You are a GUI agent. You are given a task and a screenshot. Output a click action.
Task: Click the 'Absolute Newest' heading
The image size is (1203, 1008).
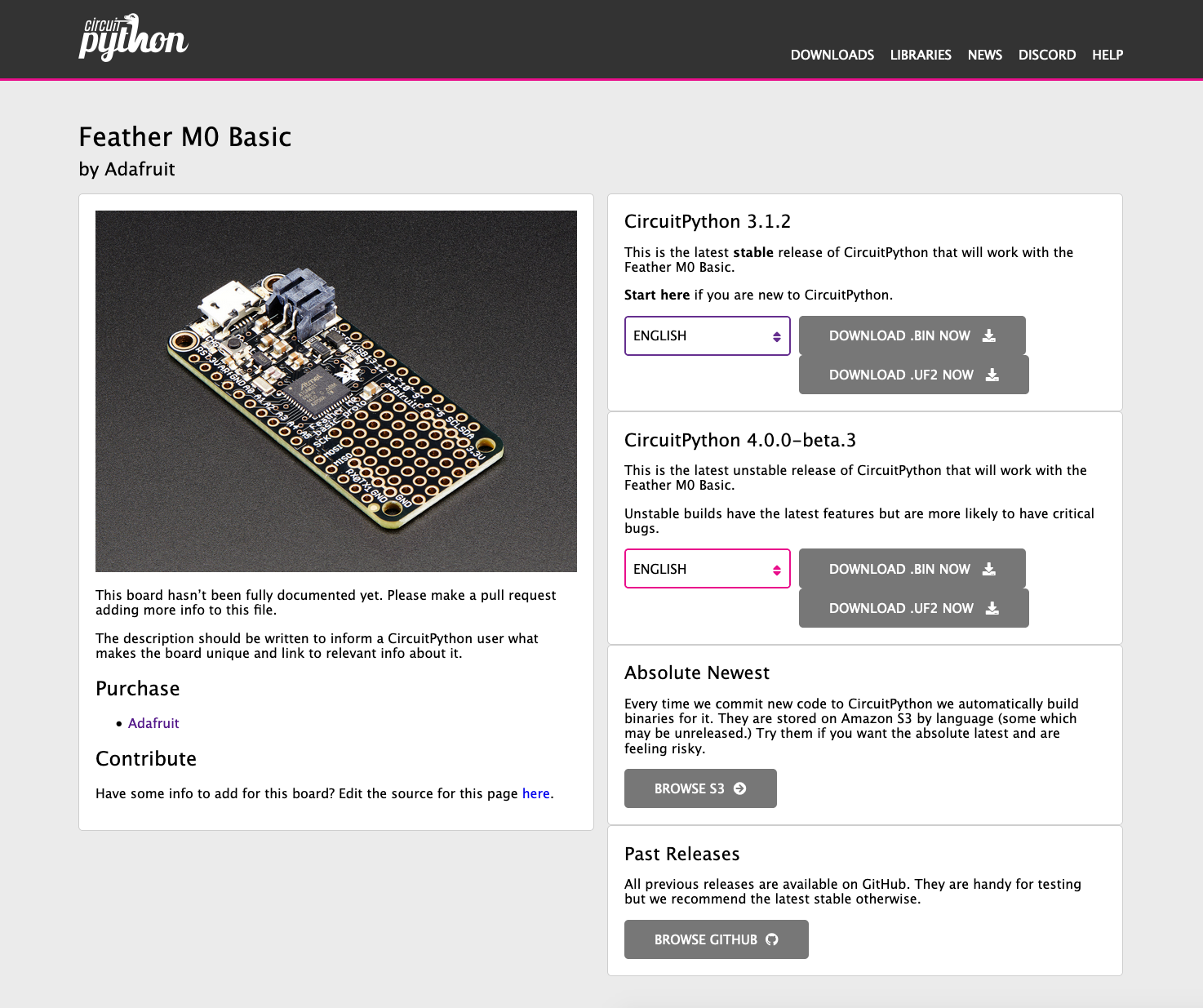click(x=697, y=673)
